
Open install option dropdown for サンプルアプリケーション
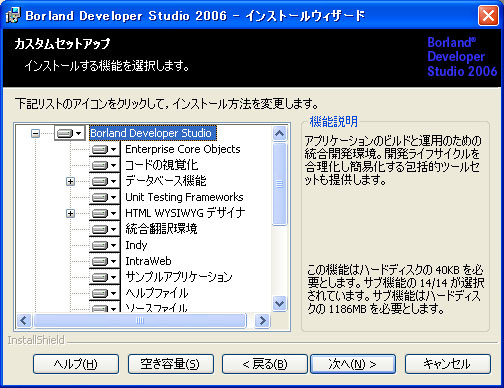point(105,277)
